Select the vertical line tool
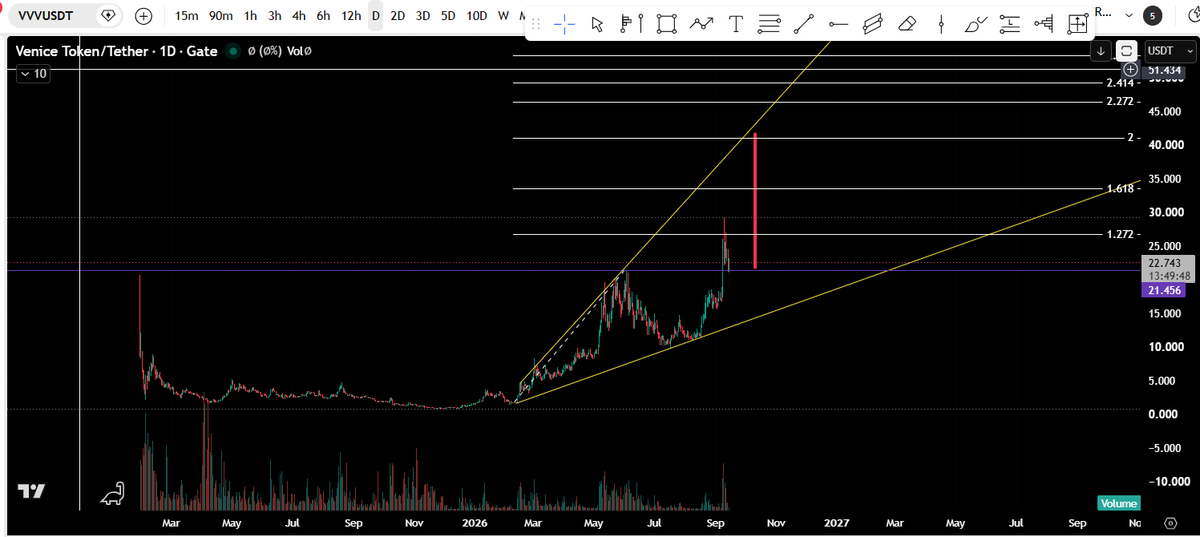Viewport: 1200px width, 537px height. (941, 24)
